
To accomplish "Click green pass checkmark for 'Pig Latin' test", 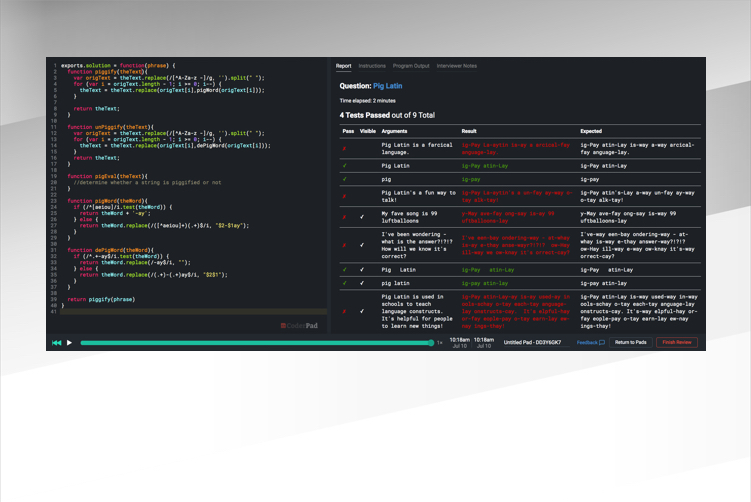I will pyautogui.click(x=344, y=164).
